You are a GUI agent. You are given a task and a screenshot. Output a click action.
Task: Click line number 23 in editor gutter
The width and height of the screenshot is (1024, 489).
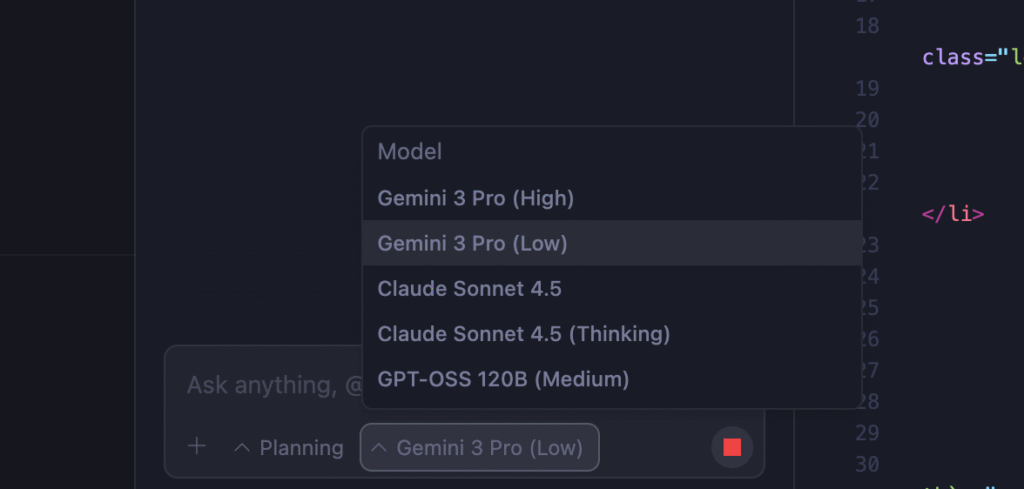click(867, 244)
